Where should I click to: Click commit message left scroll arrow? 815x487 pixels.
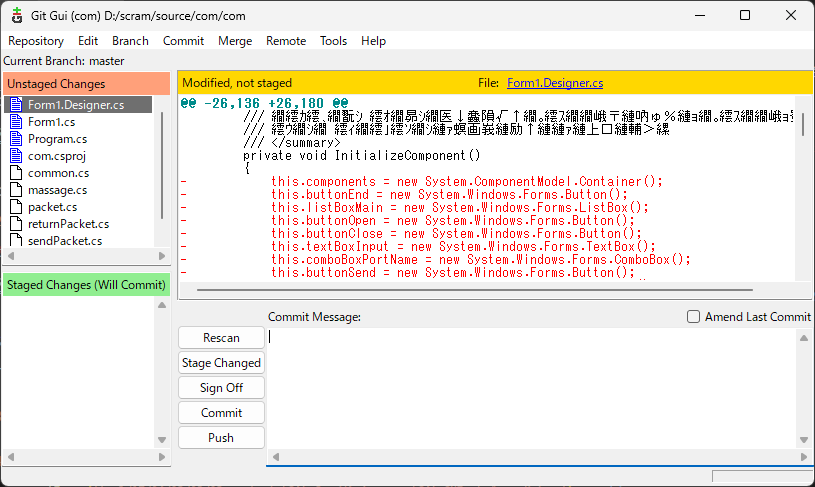click(276, 457)
